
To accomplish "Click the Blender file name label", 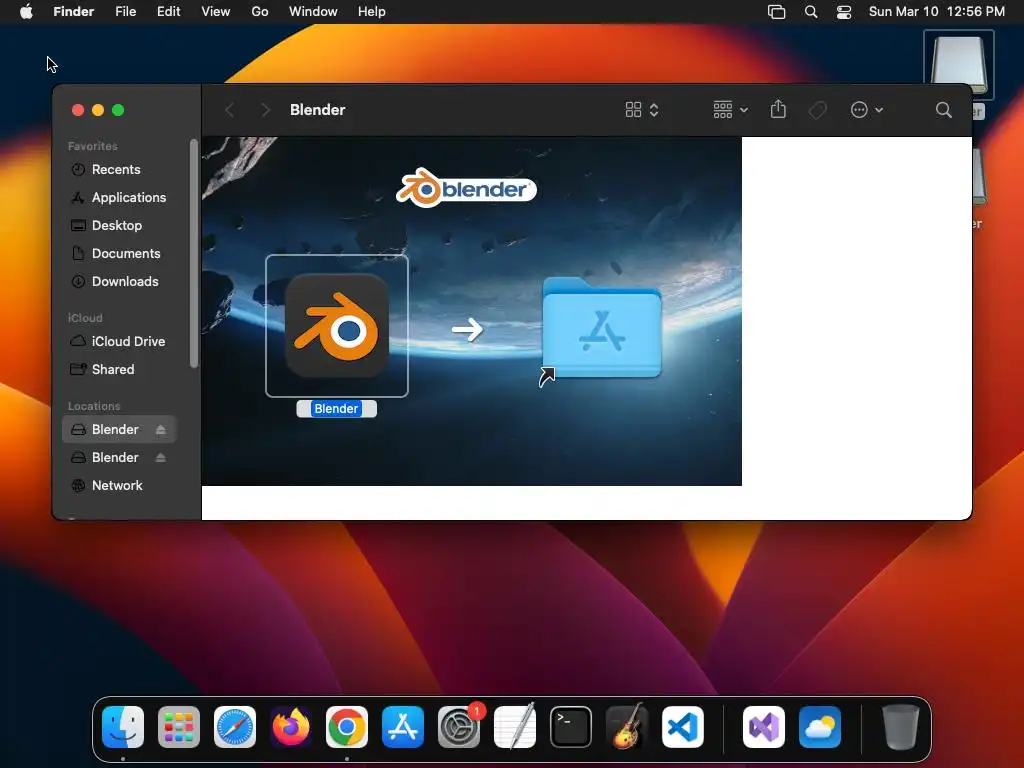I will pos(336,409).
